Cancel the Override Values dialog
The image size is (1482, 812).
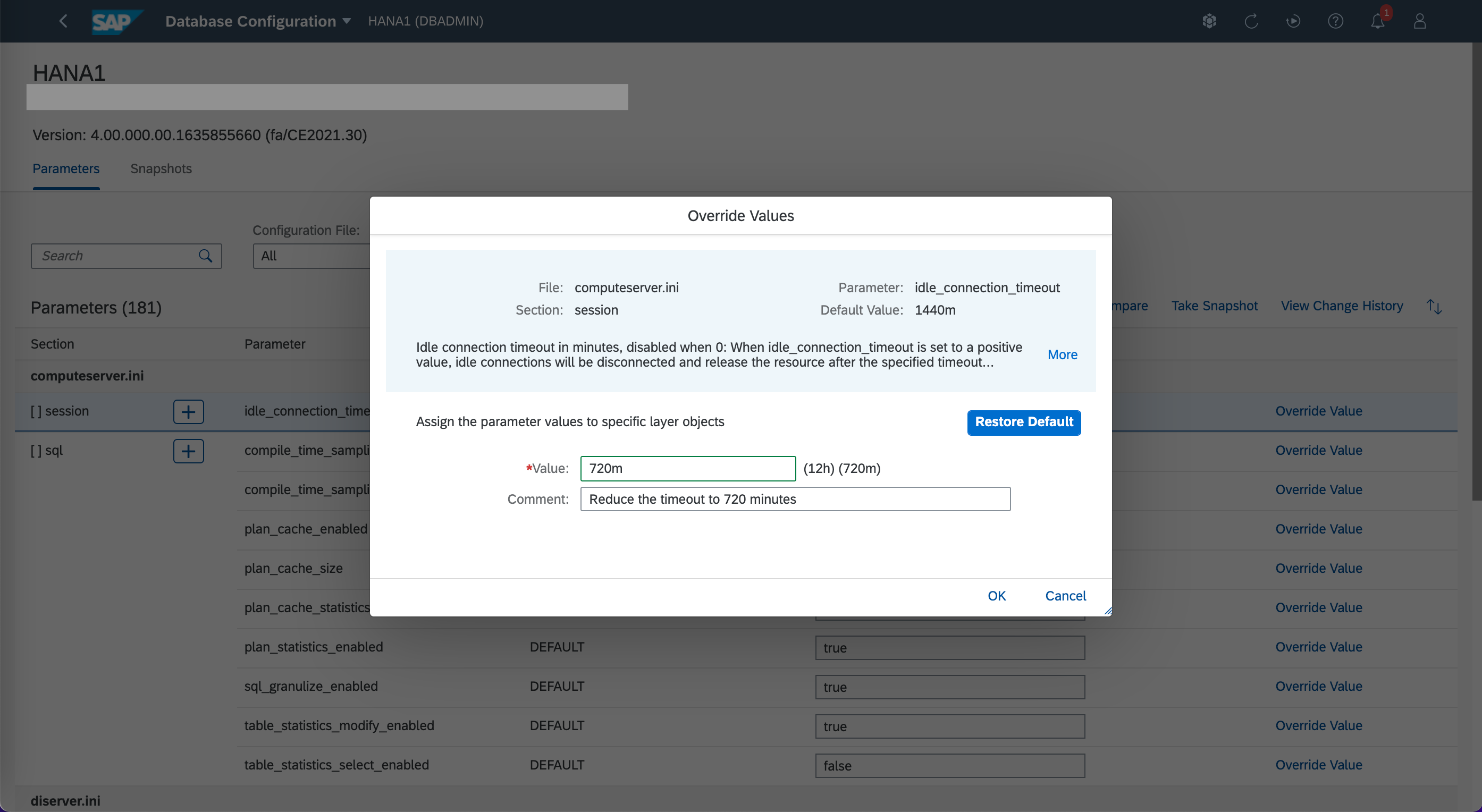[1065, 596]
